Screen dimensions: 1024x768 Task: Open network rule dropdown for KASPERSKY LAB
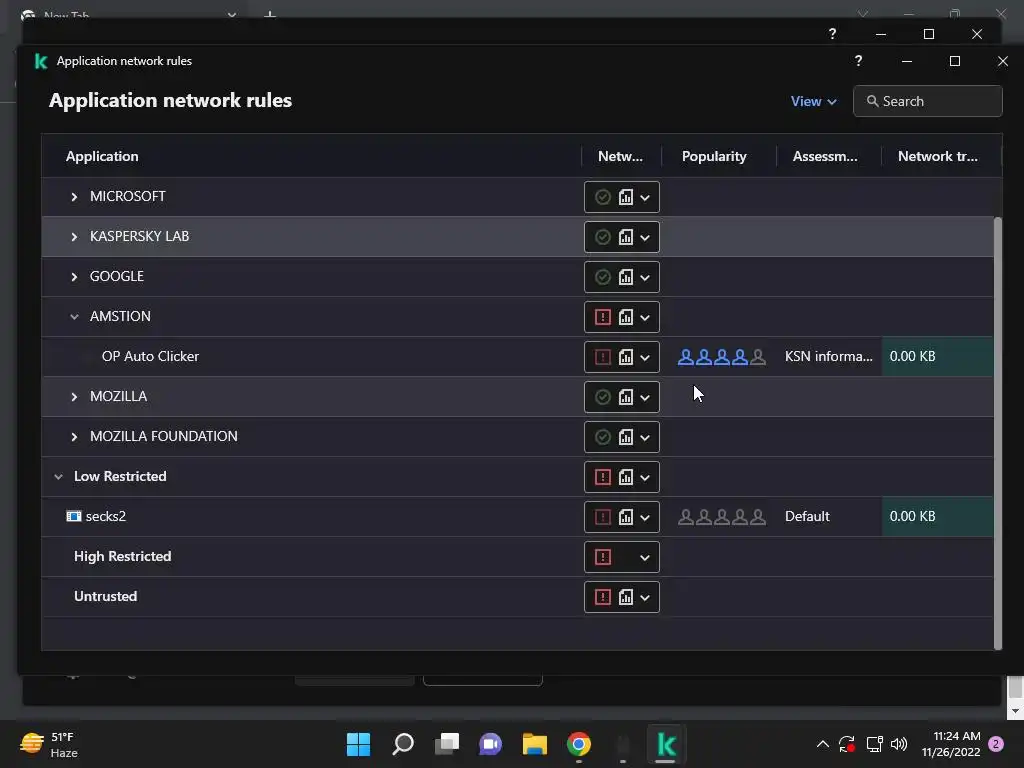[645, 237]
